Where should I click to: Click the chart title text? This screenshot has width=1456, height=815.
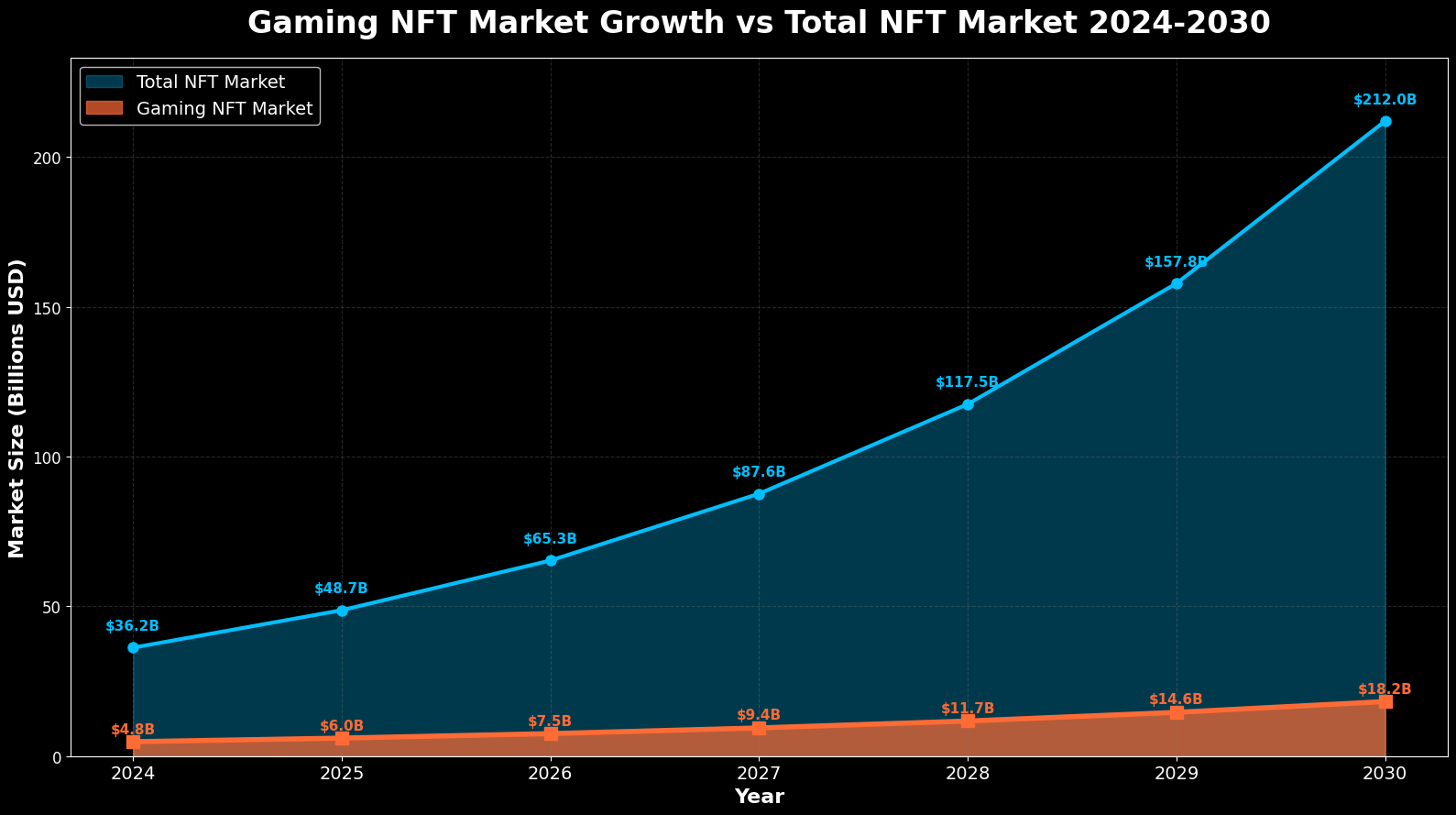[759, 23]
